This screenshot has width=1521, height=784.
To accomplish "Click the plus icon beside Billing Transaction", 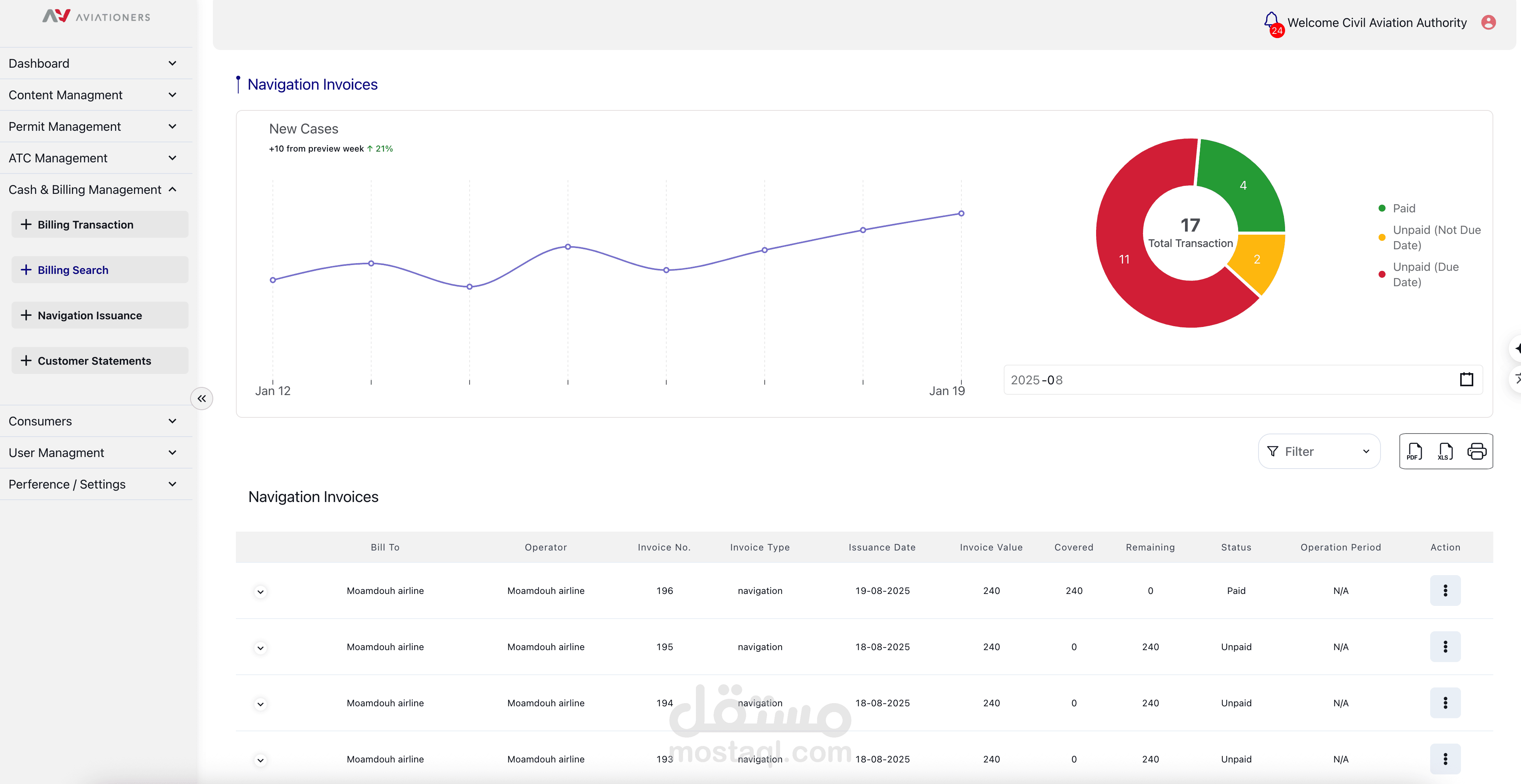I will point(26,224).
